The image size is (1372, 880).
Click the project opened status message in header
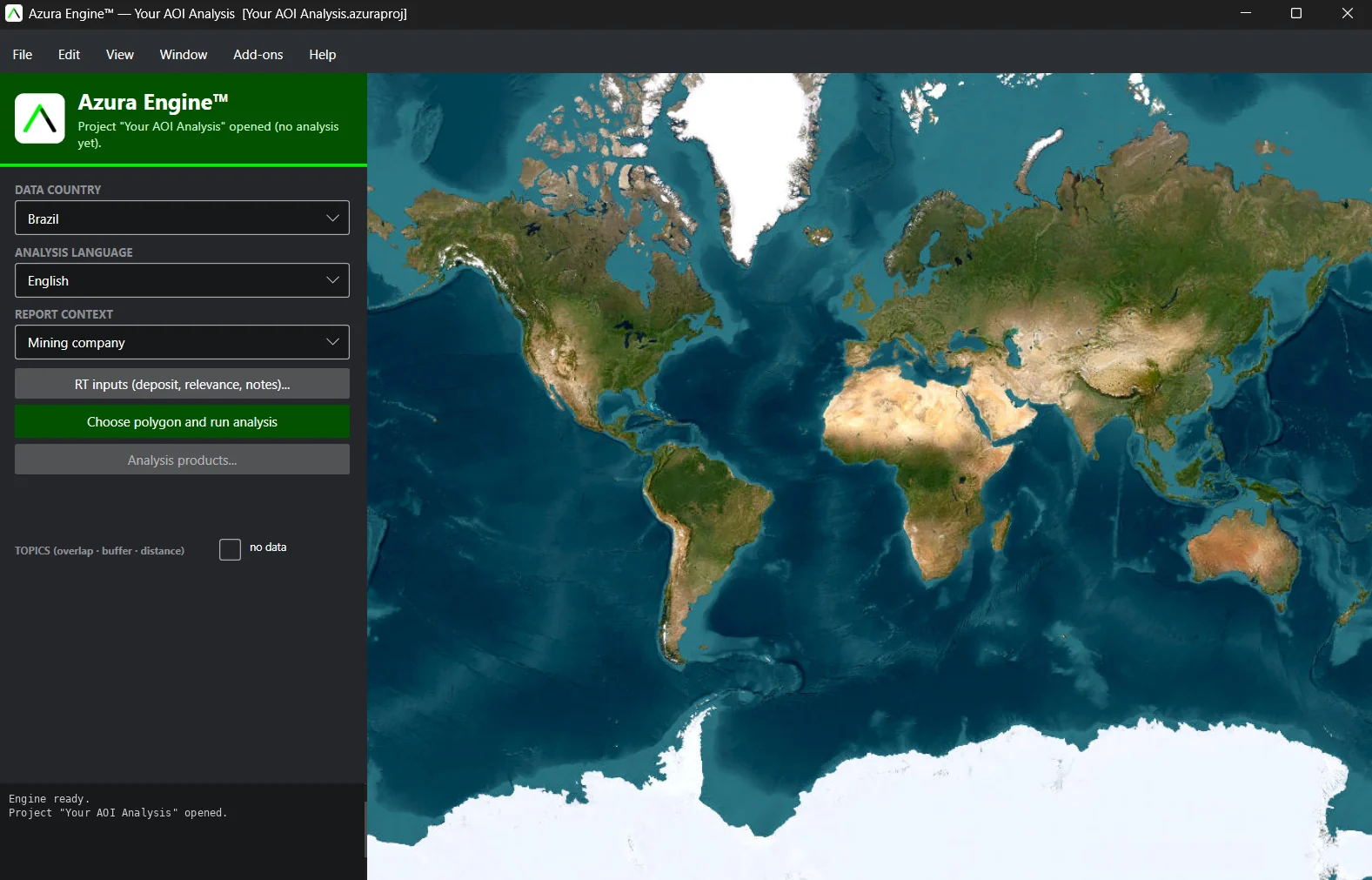click(209, 134)
